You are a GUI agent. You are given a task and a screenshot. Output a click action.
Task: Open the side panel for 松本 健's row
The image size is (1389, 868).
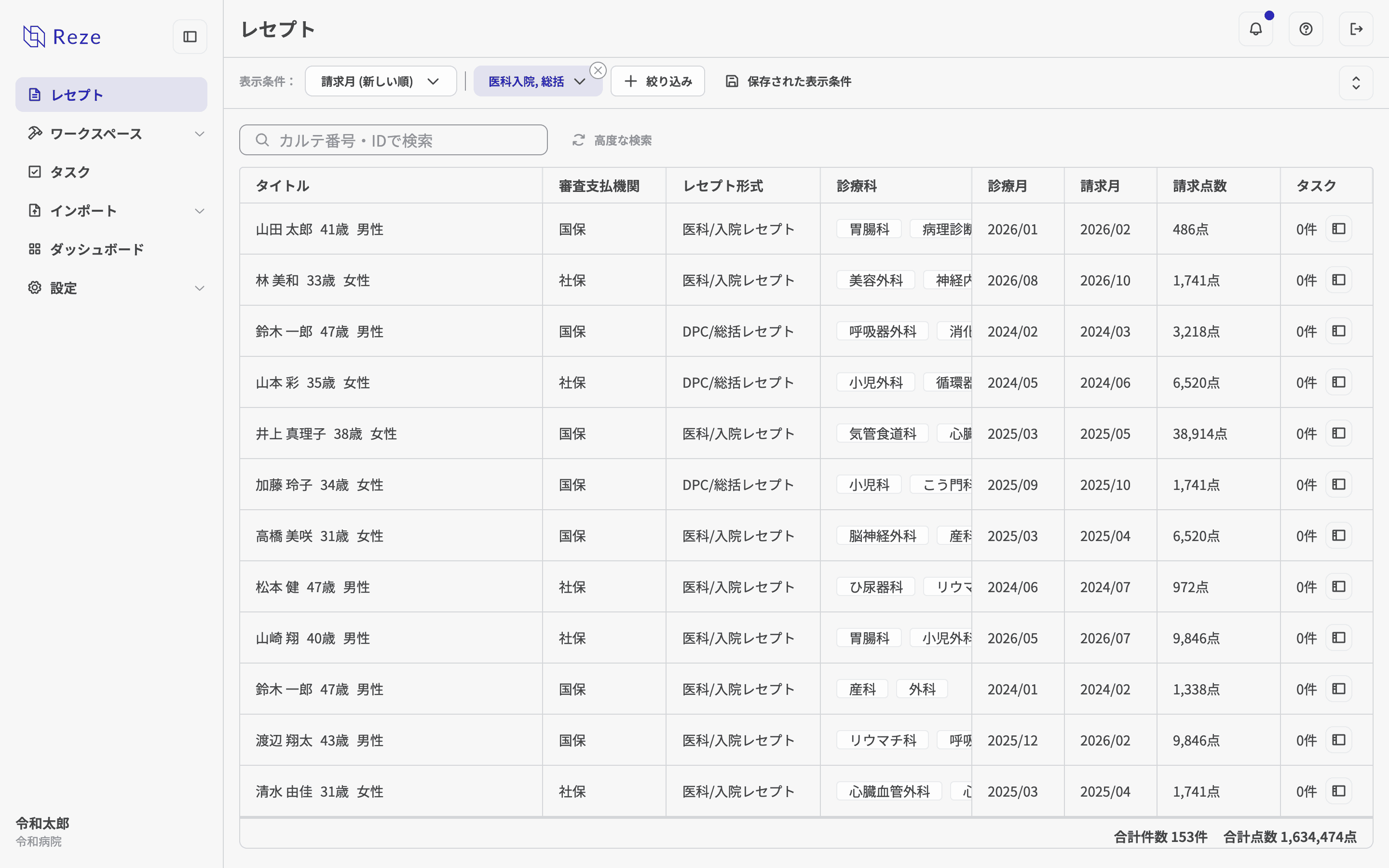click(1338, 587)
